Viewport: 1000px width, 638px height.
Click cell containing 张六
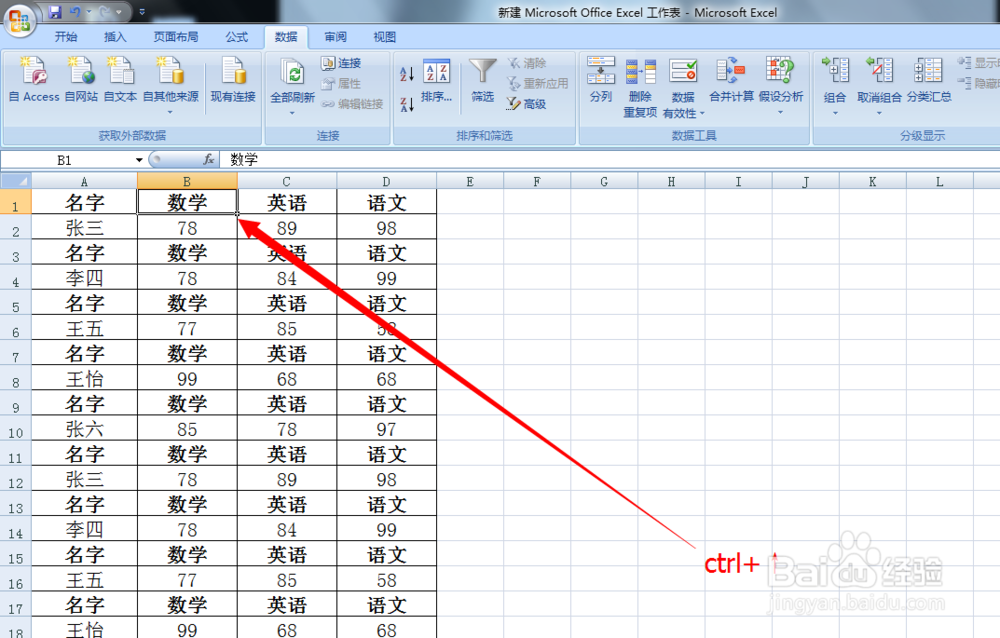(84, 429)
